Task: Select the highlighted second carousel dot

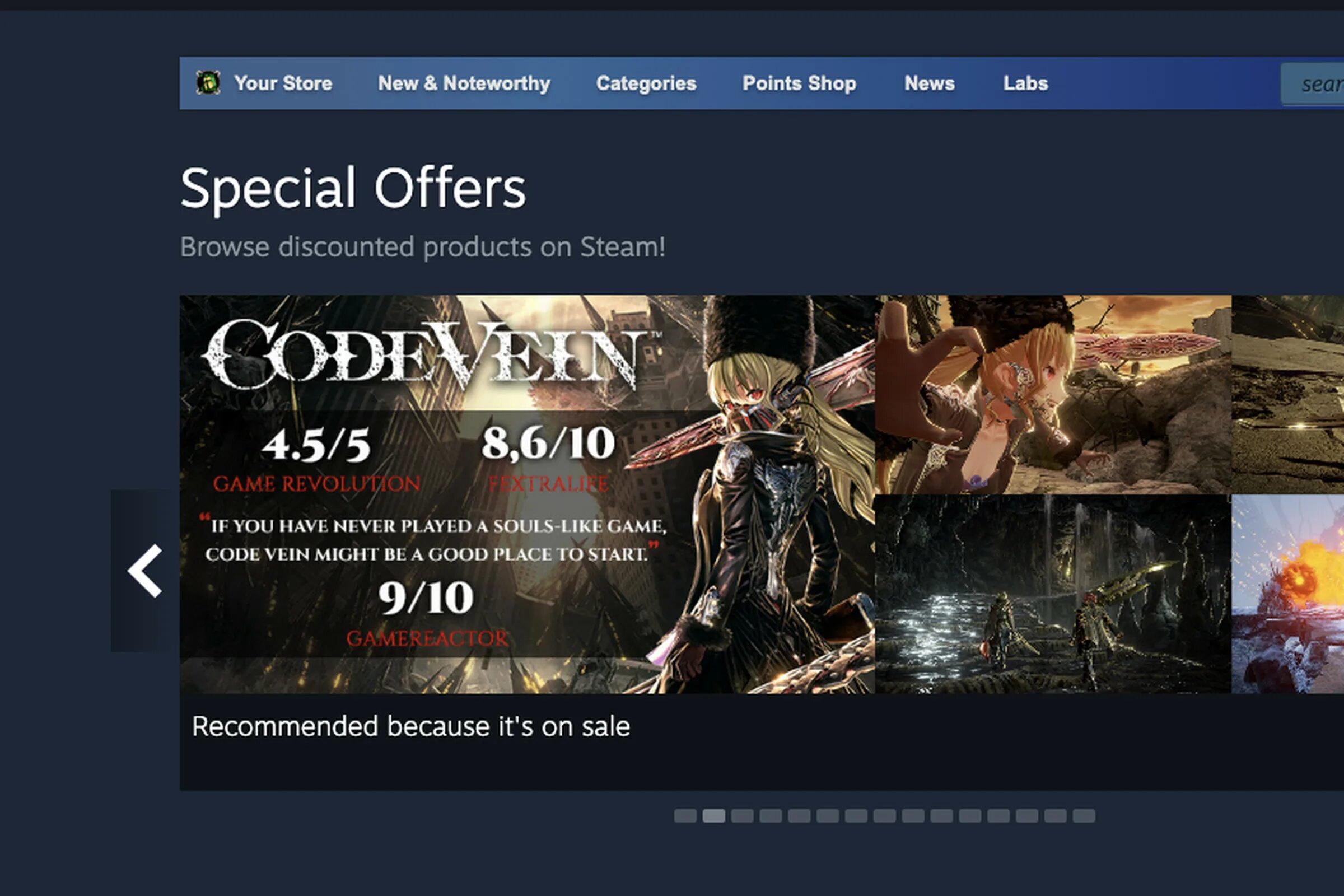Action: coord(713,815)
